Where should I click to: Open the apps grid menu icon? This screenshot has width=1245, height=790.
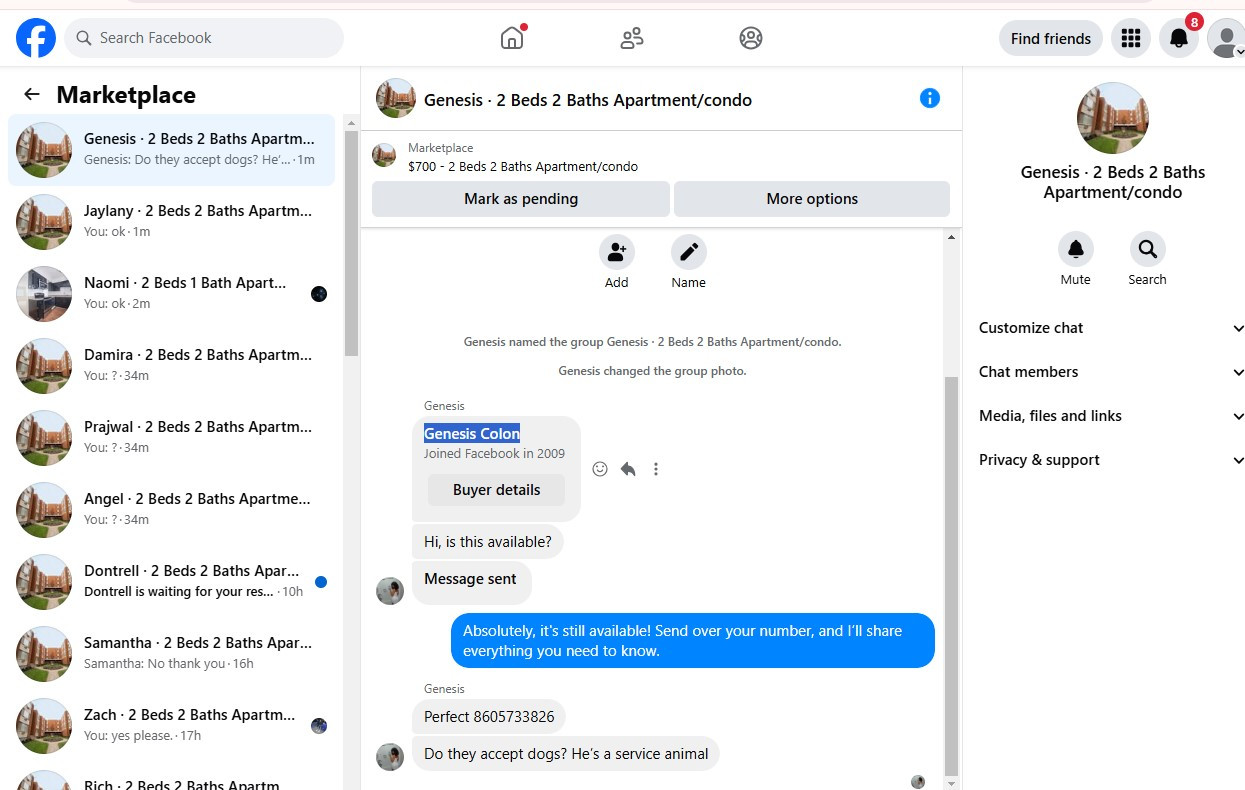click(x=1131, y=38)
